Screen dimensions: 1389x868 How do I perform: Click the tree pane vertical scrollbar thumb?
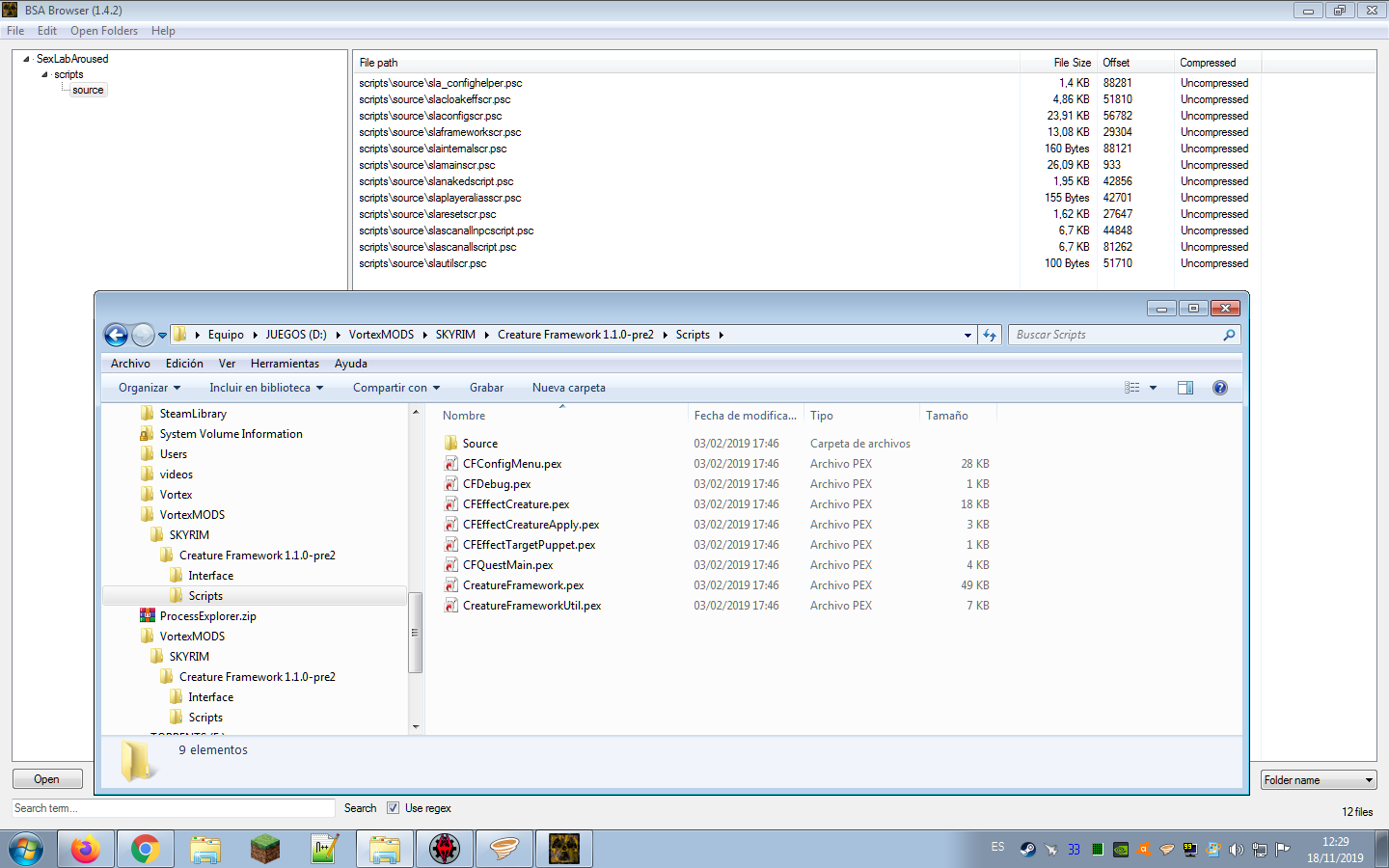[416, 632]
